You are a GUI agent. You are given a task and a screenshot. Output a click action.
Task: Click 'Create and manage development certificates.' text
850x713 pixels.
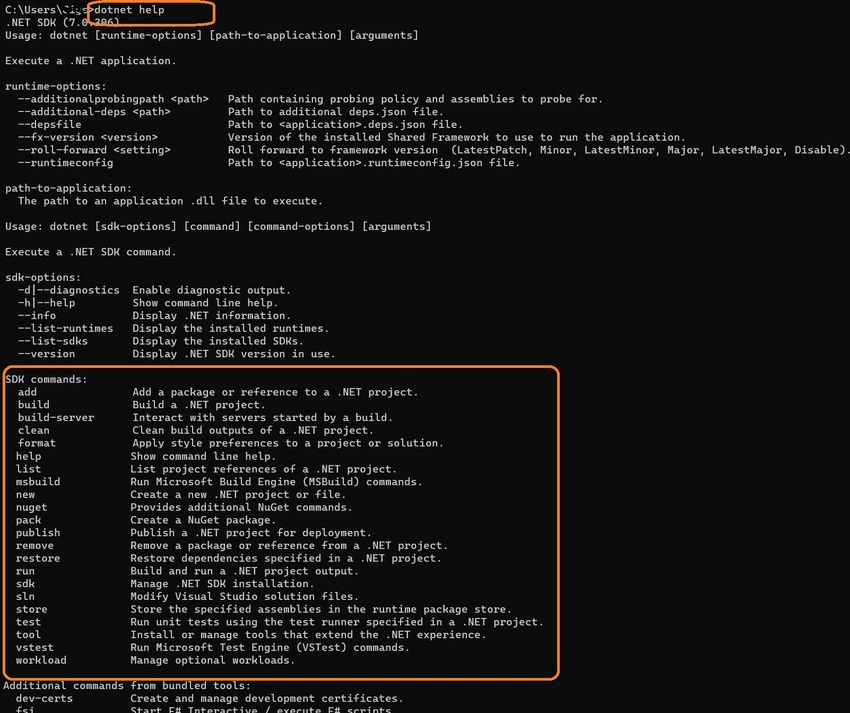[x=267, y=698]
